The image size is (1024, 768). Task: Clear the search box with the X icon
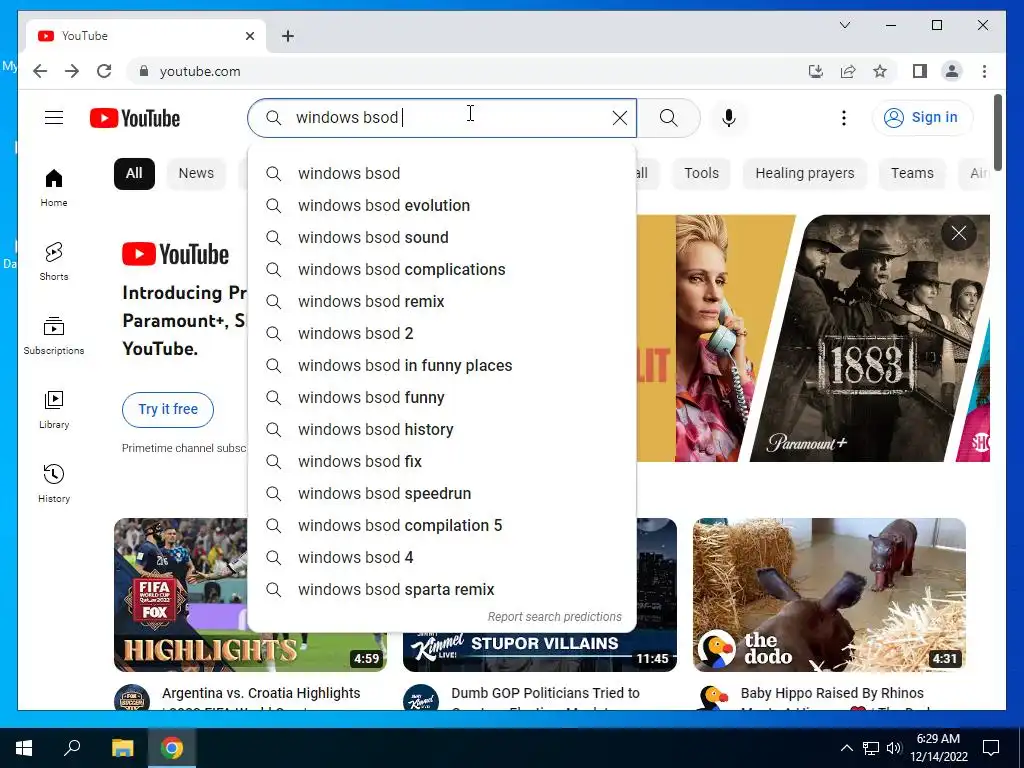(x=619, y=118)
